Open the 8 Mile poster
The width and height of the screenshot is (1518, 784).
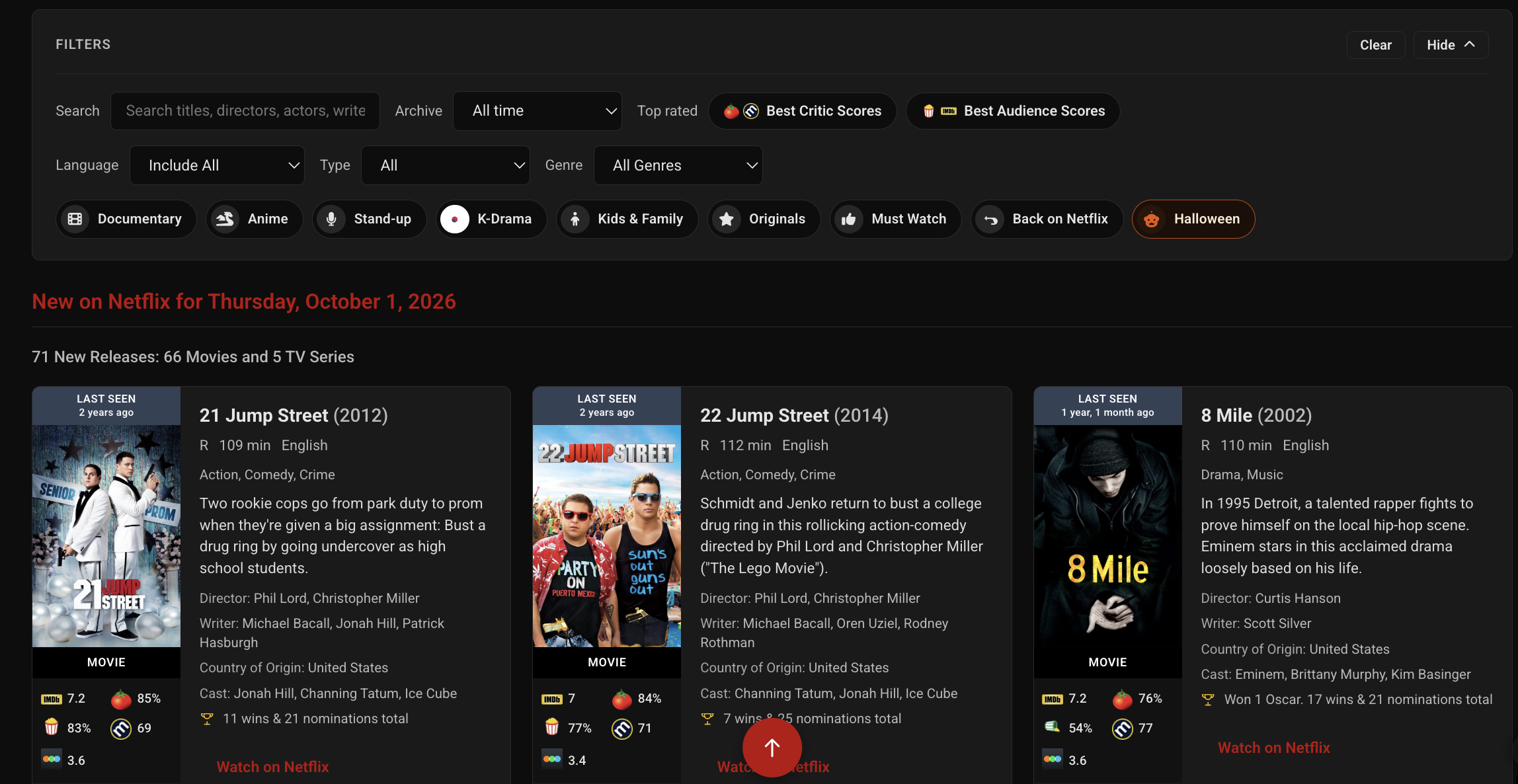pos(1108,535)
